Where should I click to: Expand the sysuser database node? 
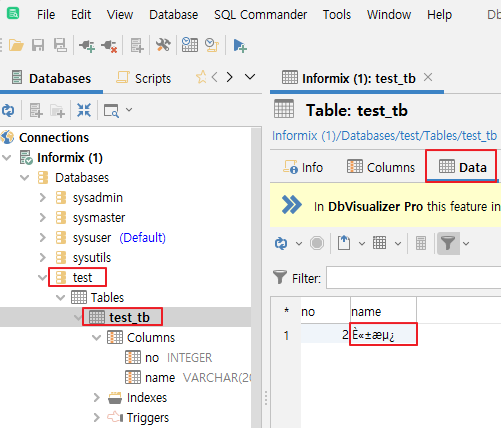pos(42,238)
